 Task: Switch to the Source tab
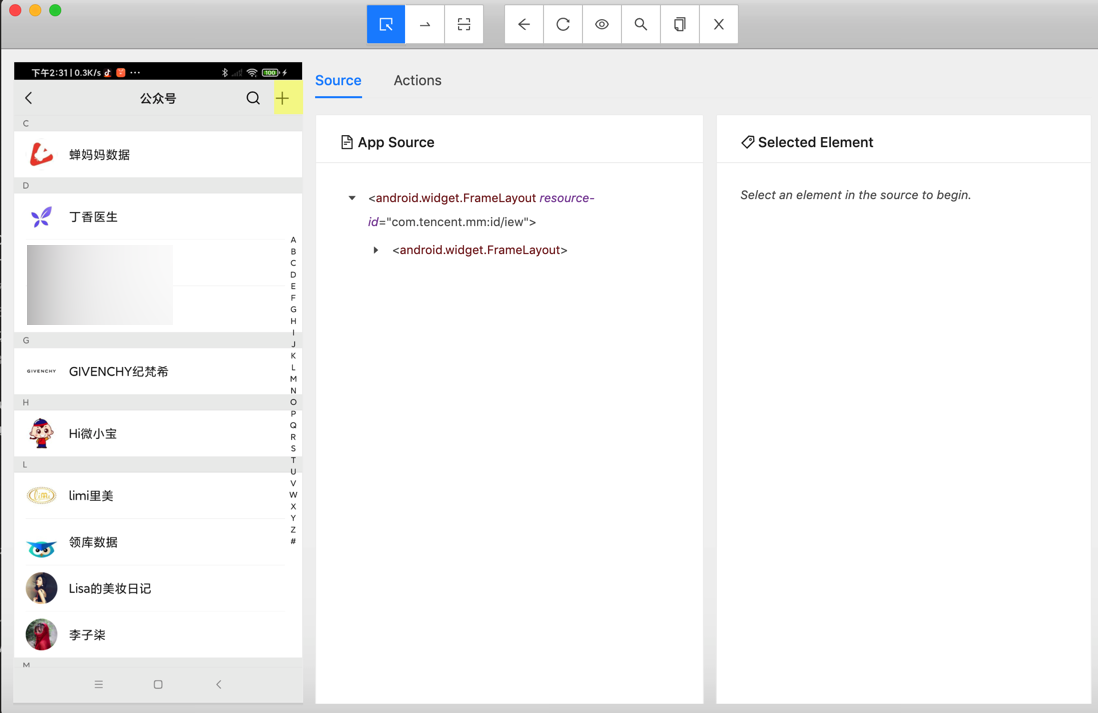click(338, 81)
